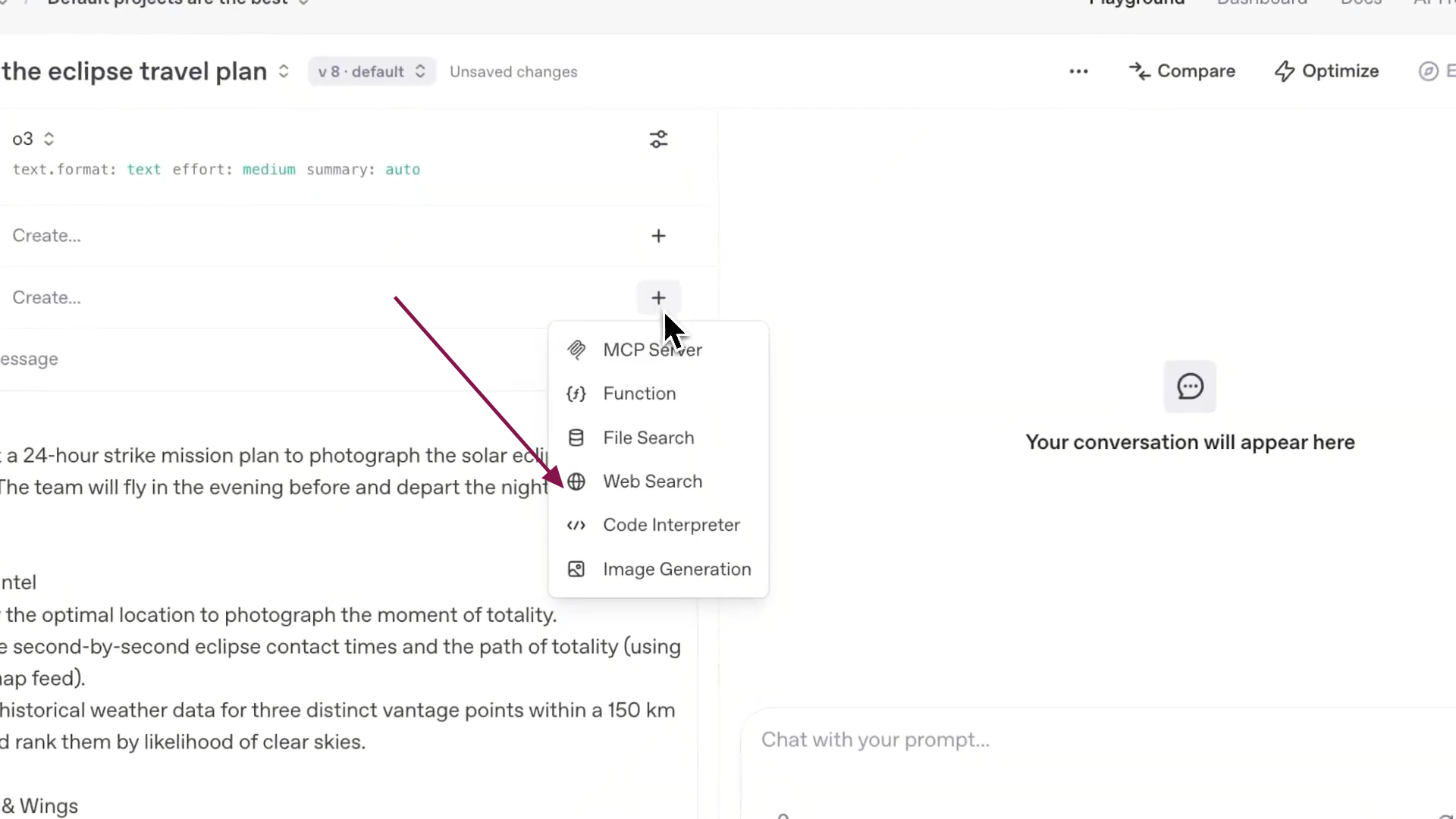
Task: Click the second Create plus button
Action: click(658, 298)
